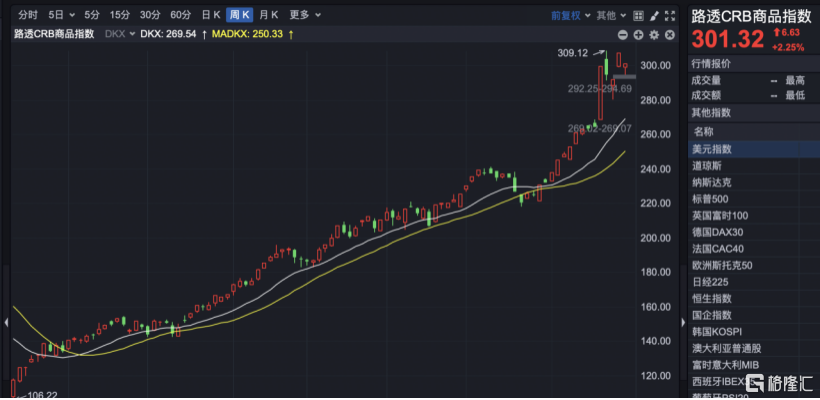Image resolution: width=820 pixels, height=400 pixels.
Task: Click the DKX: 269.54 value
Action: pos(168,34)
